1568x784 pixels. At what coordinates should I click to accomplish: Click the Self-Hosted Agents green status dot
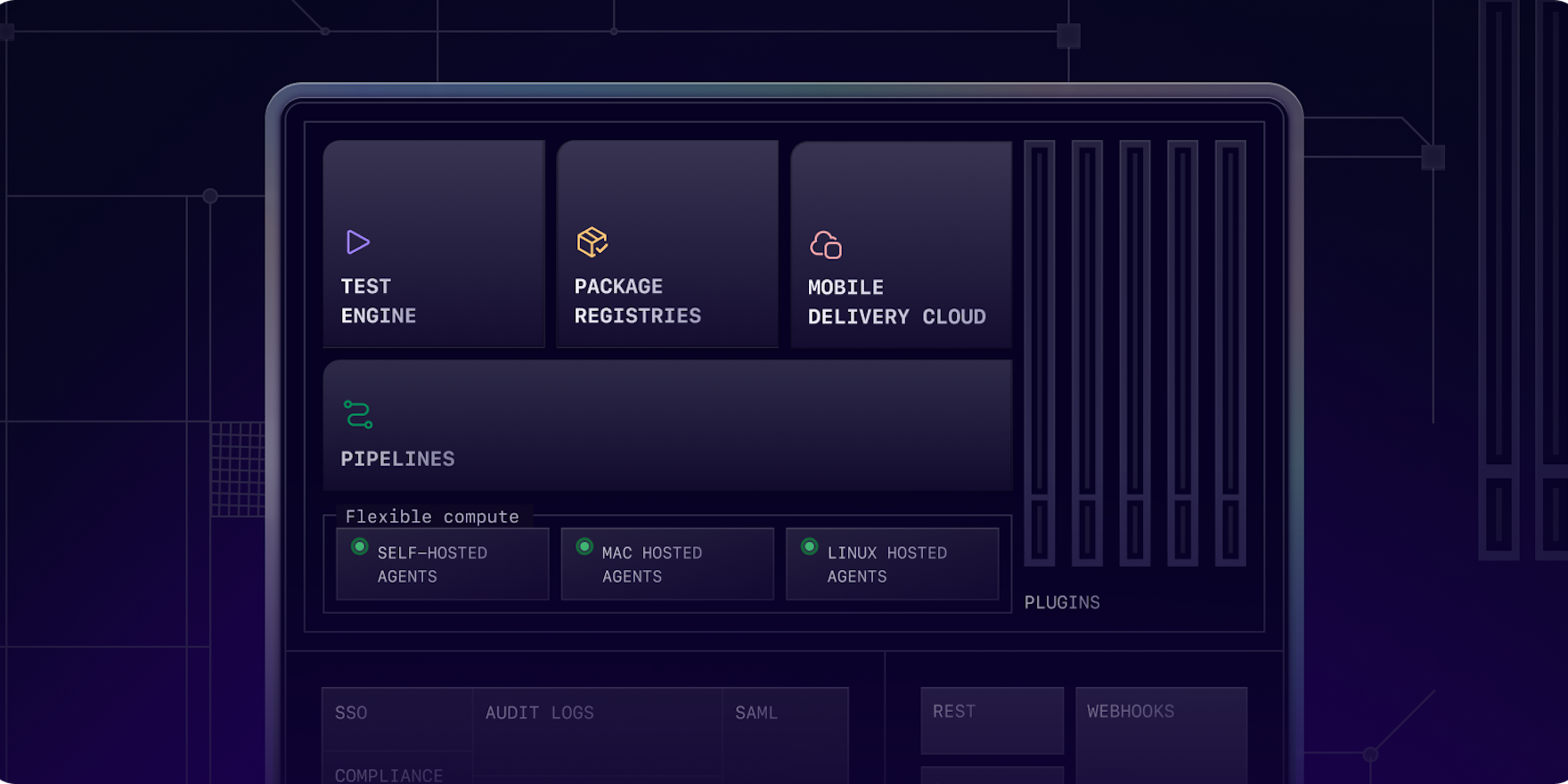[x=360, y=547]
